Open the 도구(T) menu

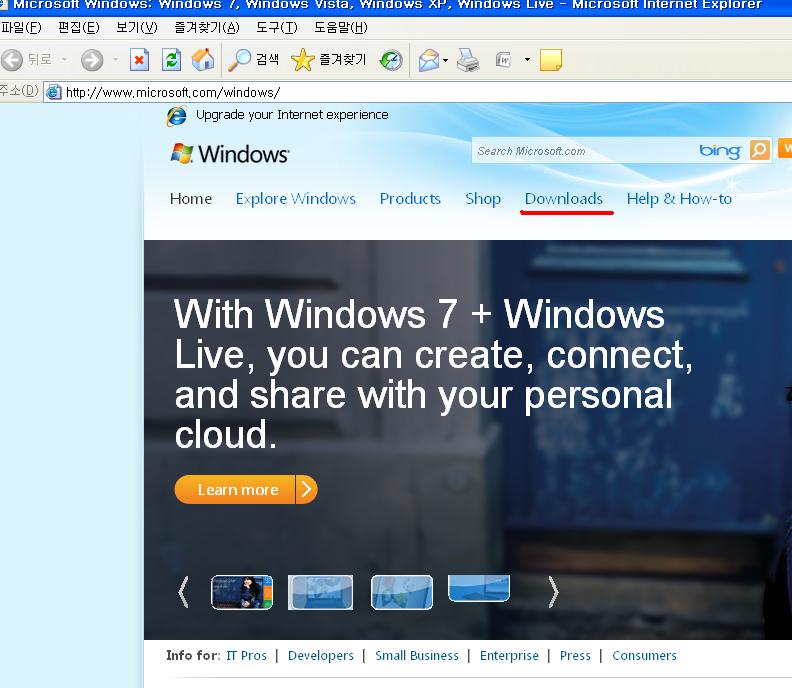276,27
